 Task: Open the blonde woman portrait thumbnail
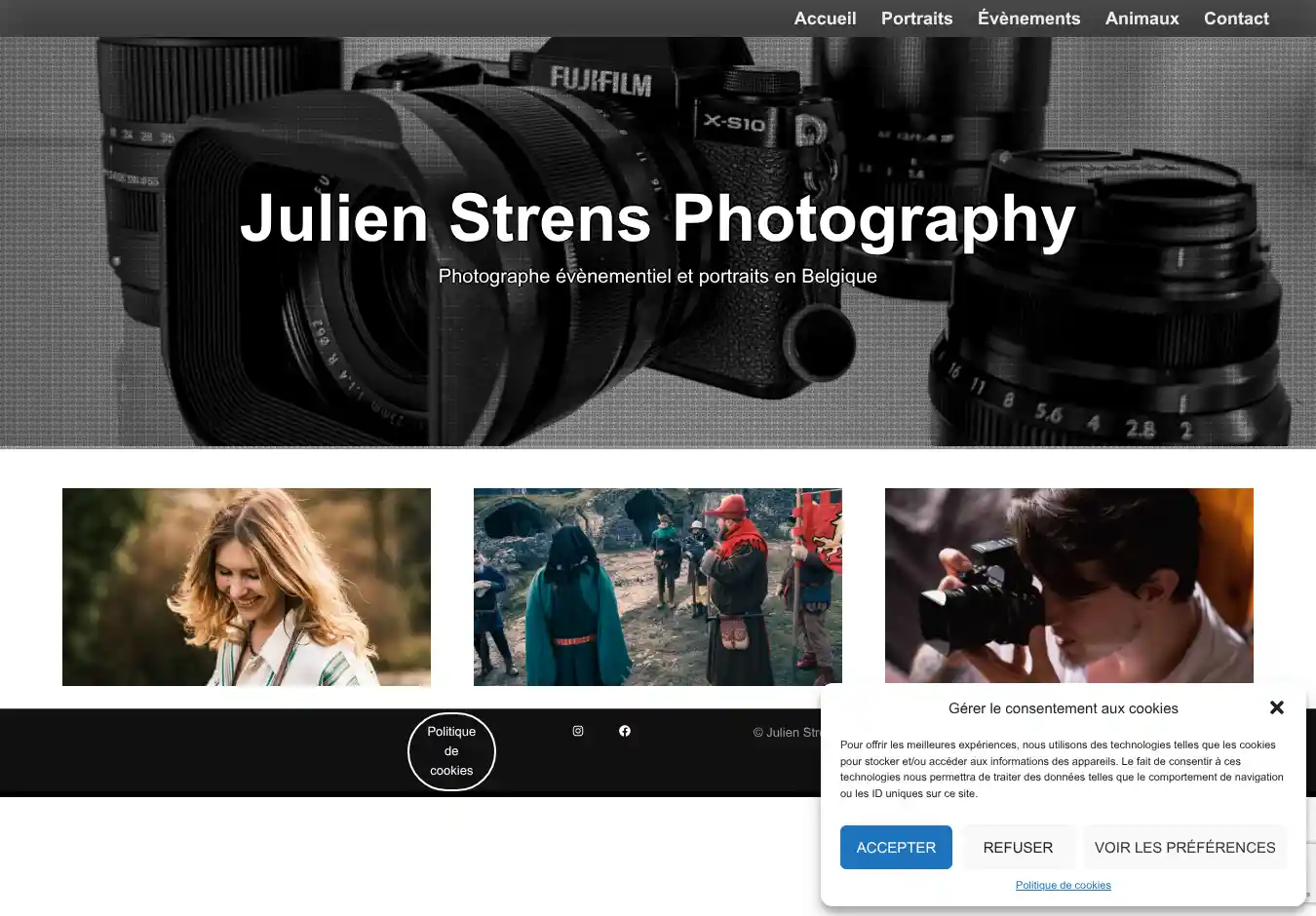pyautogui.click(x=247, y=587)
